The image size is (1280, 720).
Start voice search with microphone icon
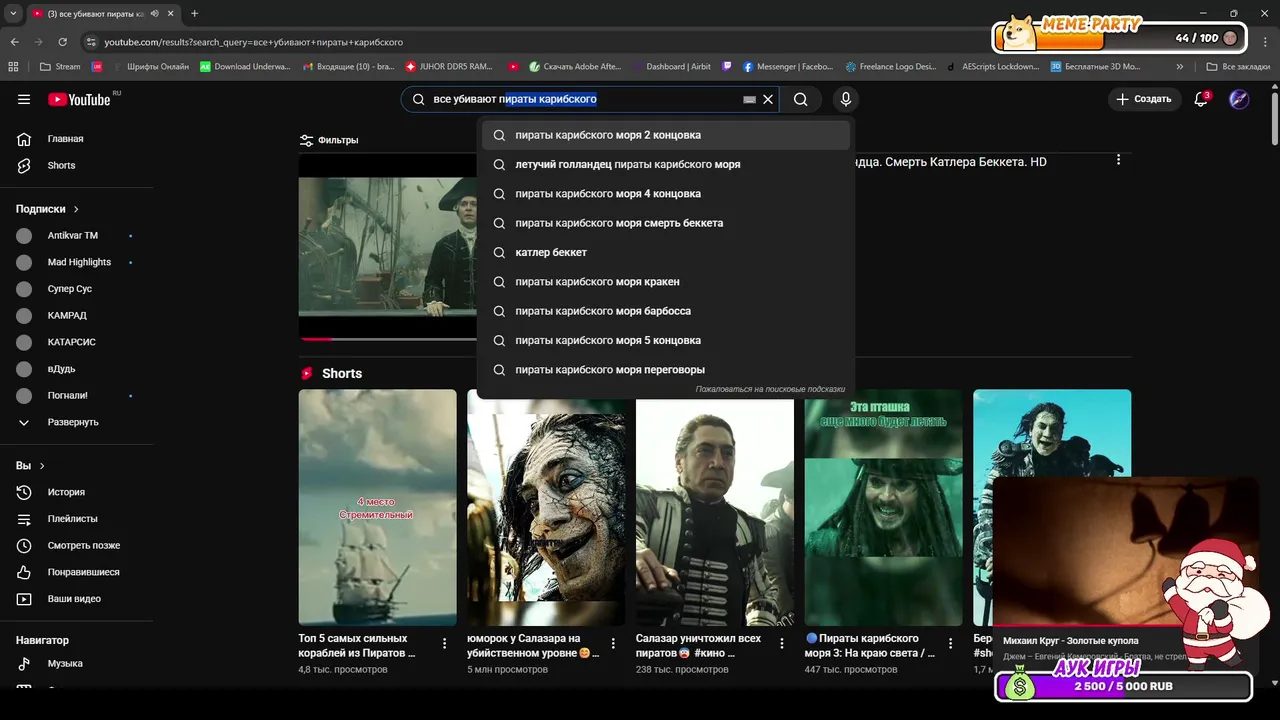846,99
